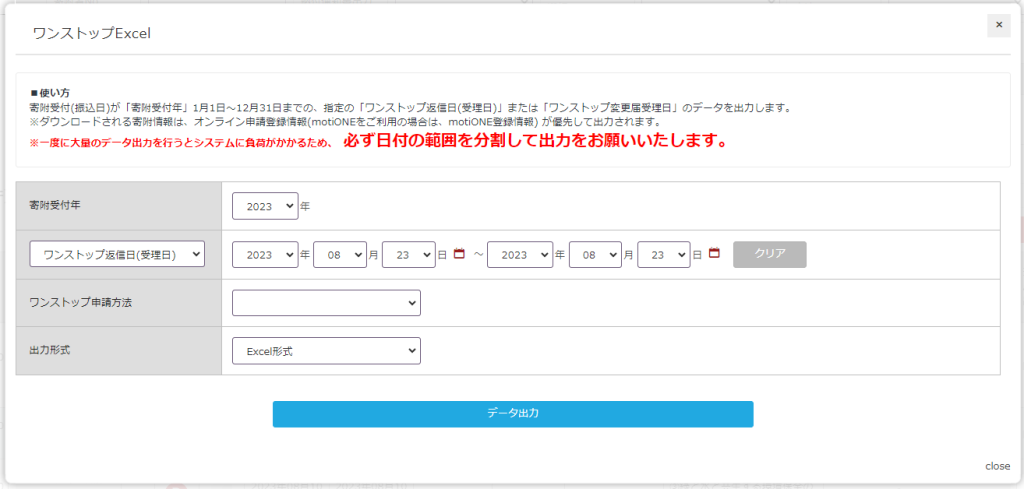Click the 出力形式 row label
The width and height of the screenshot is (1024, 489).
coord(49,351)
